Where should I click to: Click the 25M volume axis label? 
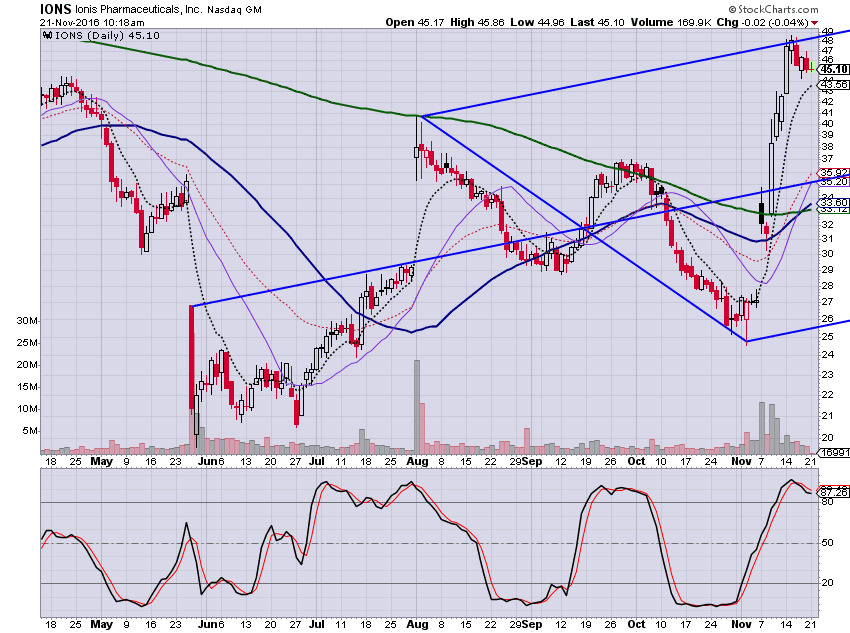coord(27,343)
